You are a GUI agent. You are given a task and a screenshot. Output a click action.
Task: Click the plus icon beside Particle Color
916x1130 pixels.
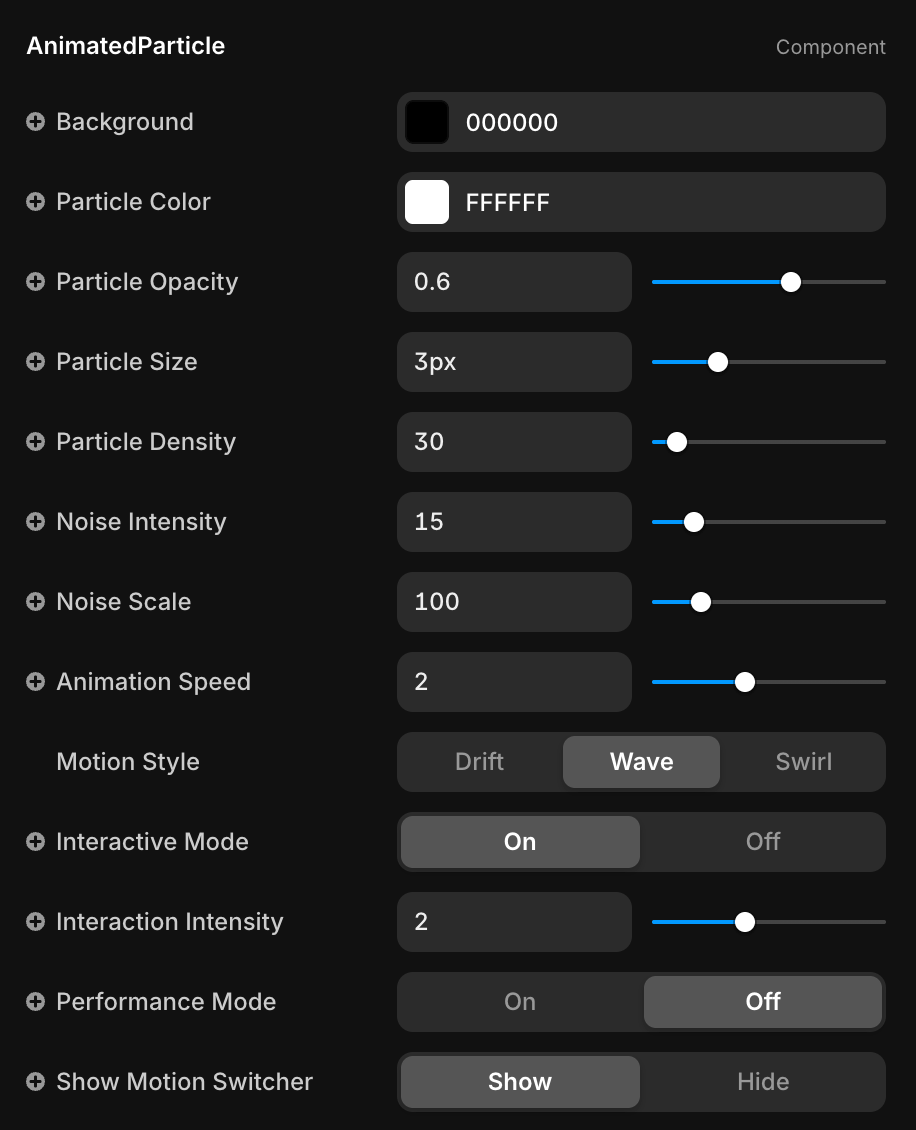[35, 202]
